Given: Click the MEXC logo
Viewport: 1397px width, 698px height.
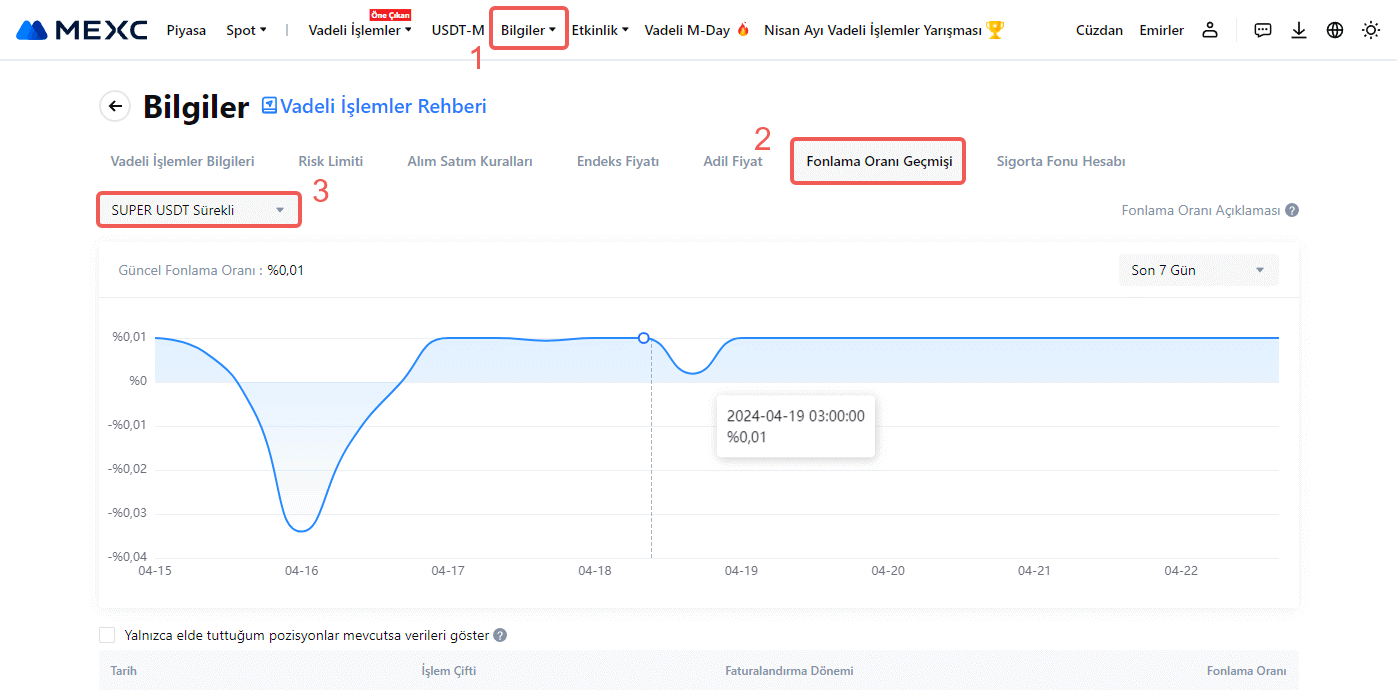Looking at the screenshot, I should [82, 30].
